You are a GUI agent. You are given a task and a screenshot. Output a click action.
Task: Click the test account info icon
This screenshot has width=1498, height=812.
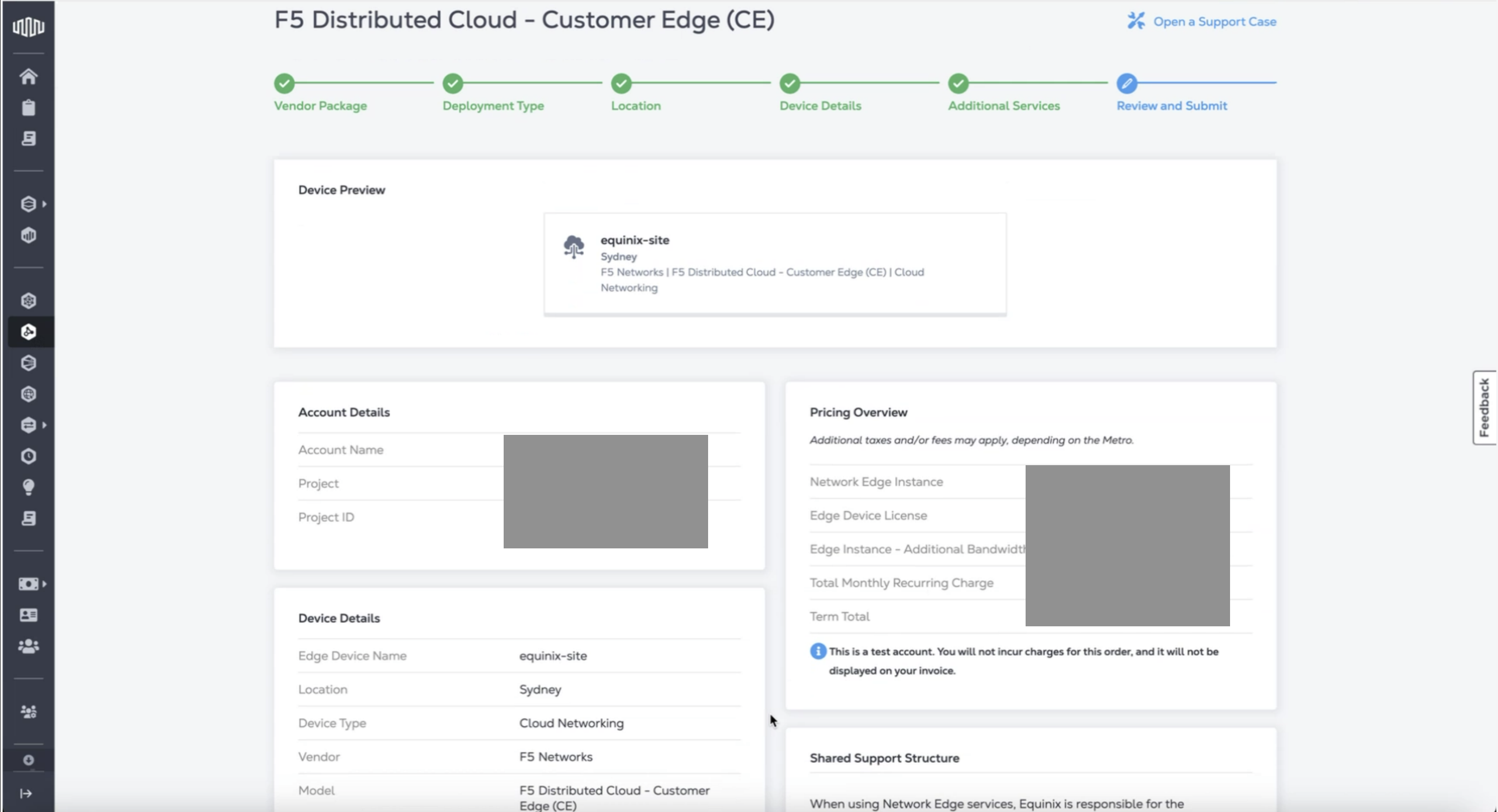pos(818,651)
